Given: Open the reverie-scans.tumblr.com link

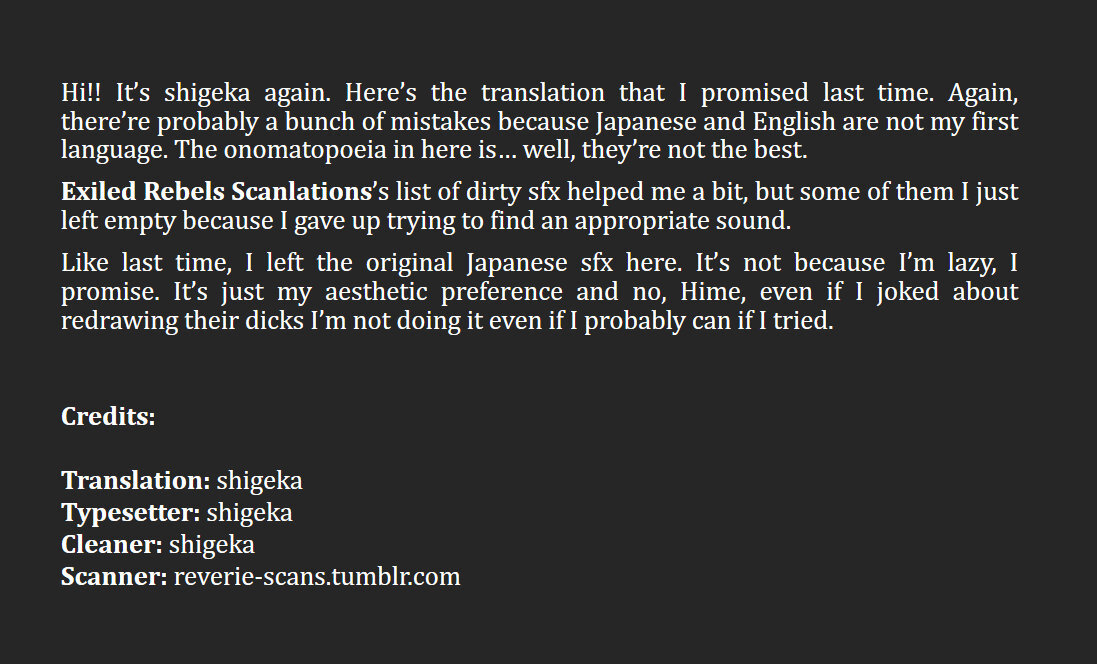Looking at the screenshot, I should click(317, 577).
